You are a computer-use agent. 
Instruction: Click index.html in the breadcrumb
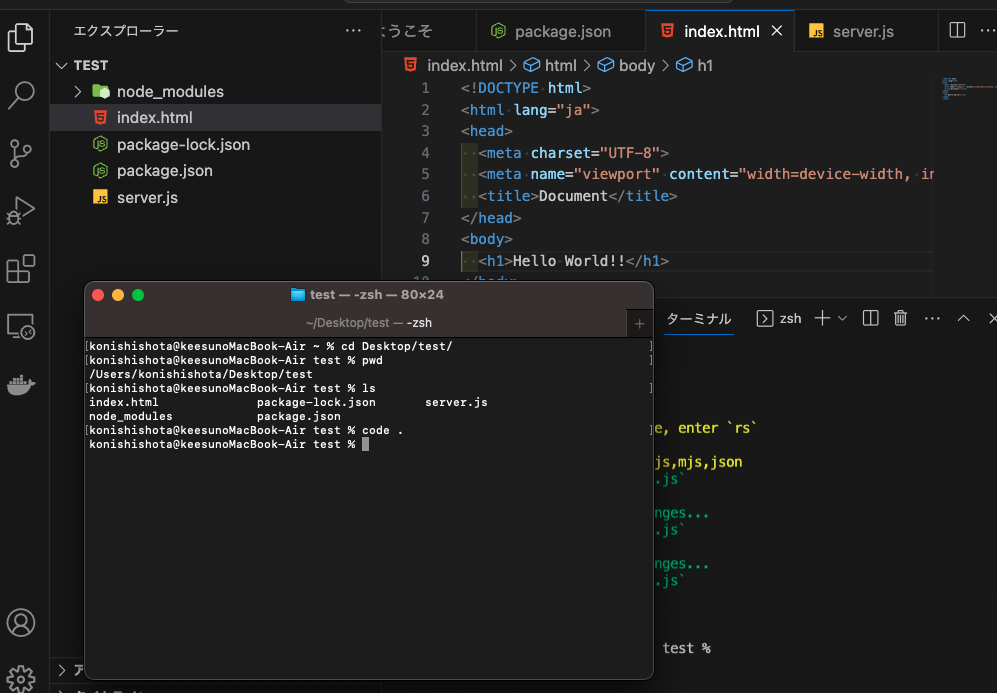(464, 65)
